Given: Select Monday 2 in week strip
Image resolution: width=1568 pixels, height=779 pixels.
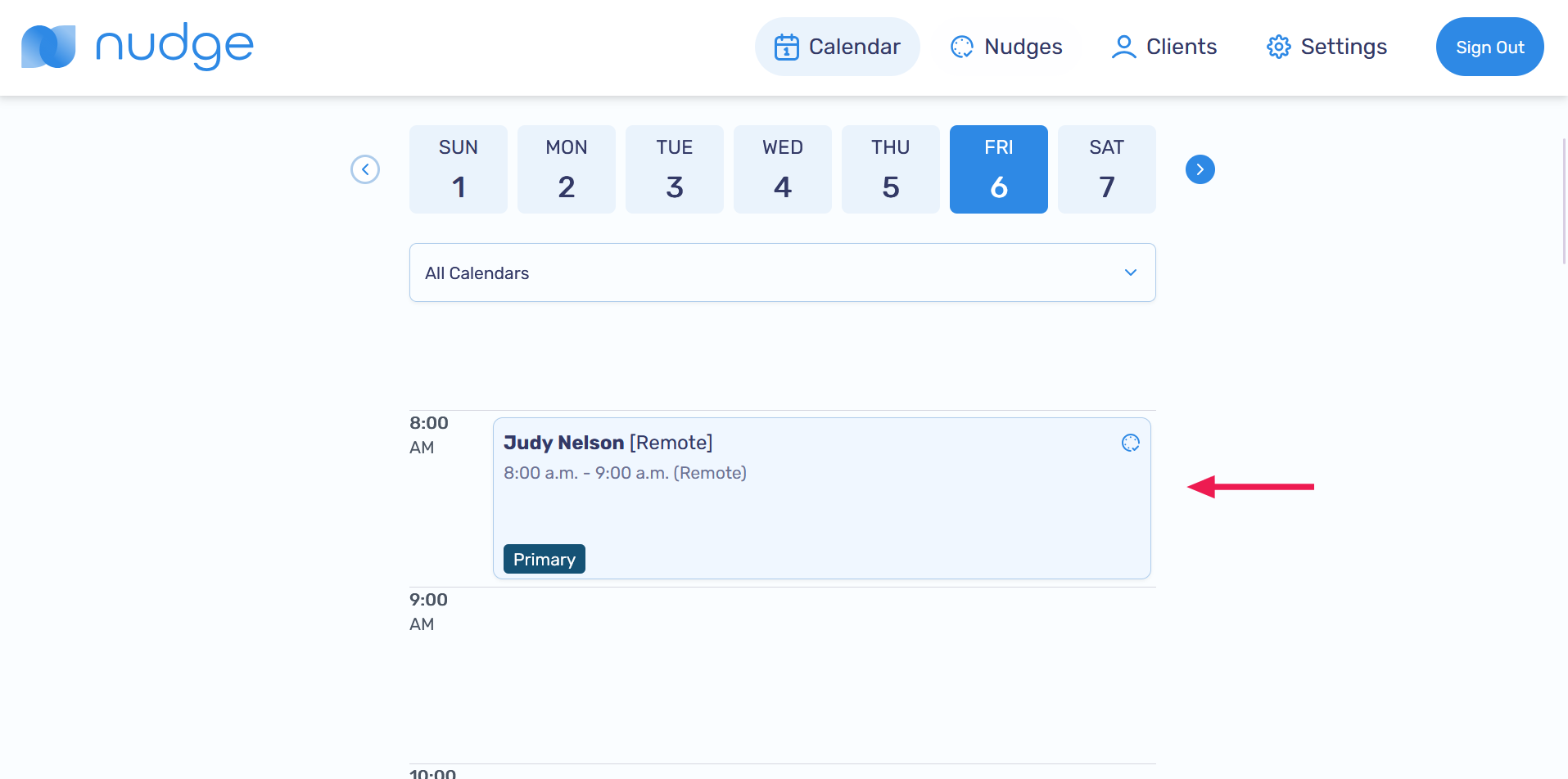Looking at the screenshot, I should coord(567,169).
